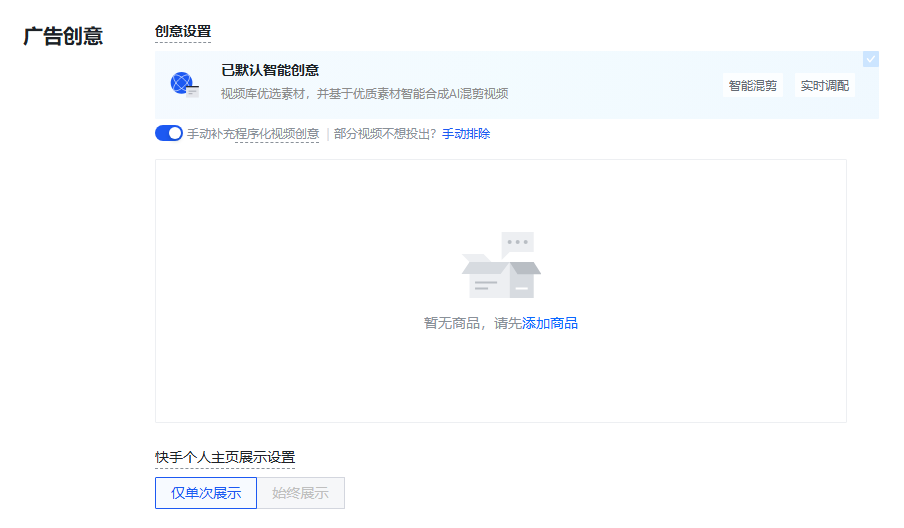Viewport: 904px width, 528px height.
Task: Click the 添加商品 link
Action: click(x=549, y=323)
